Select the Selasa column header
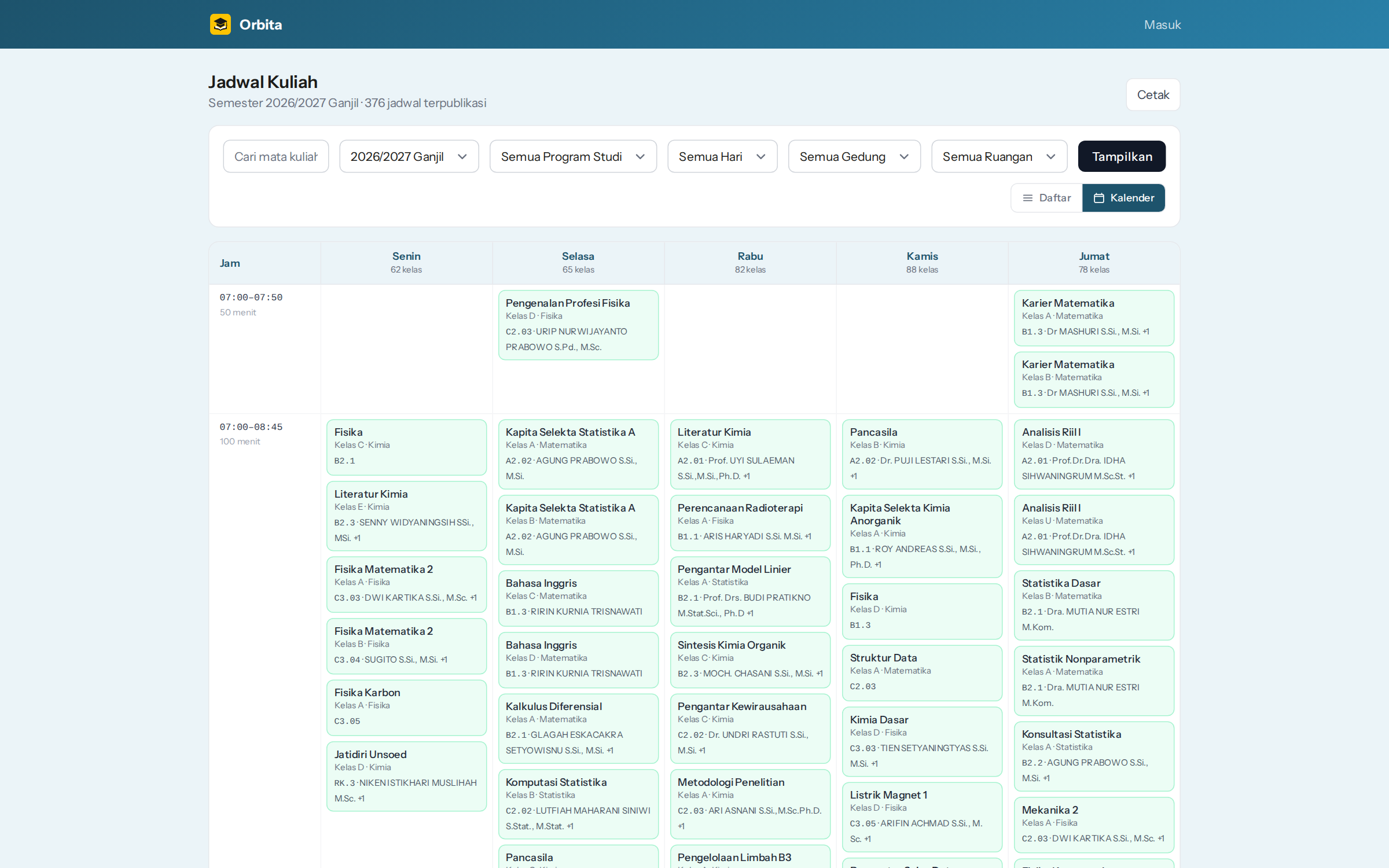The height and width of the screenshot is (868, 1389). tap(578, 262)
